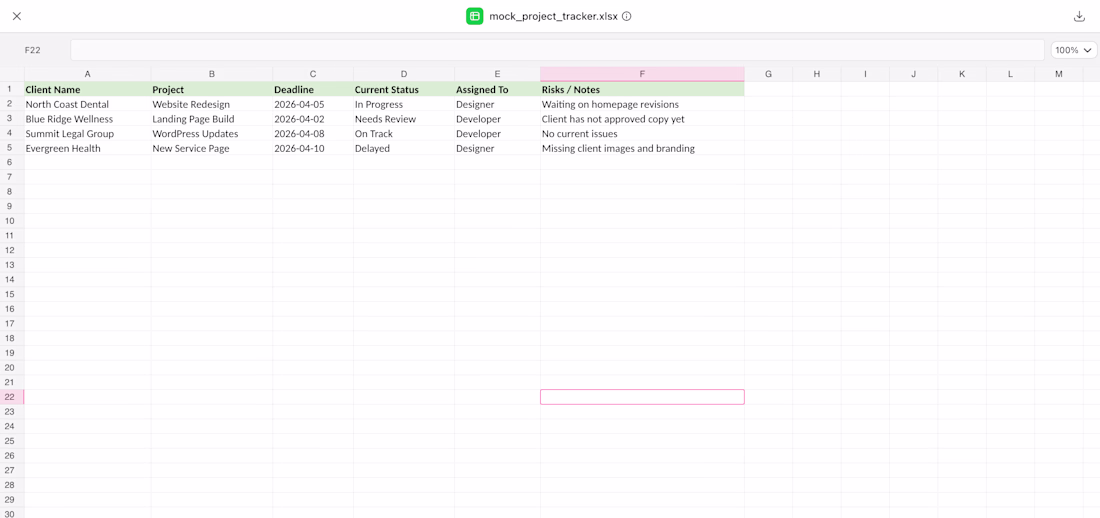Image resolution: width=1100 pixels, height=518 pixels.
Task: Select the 'In Progress' status cell
Action: pos(404,104)
